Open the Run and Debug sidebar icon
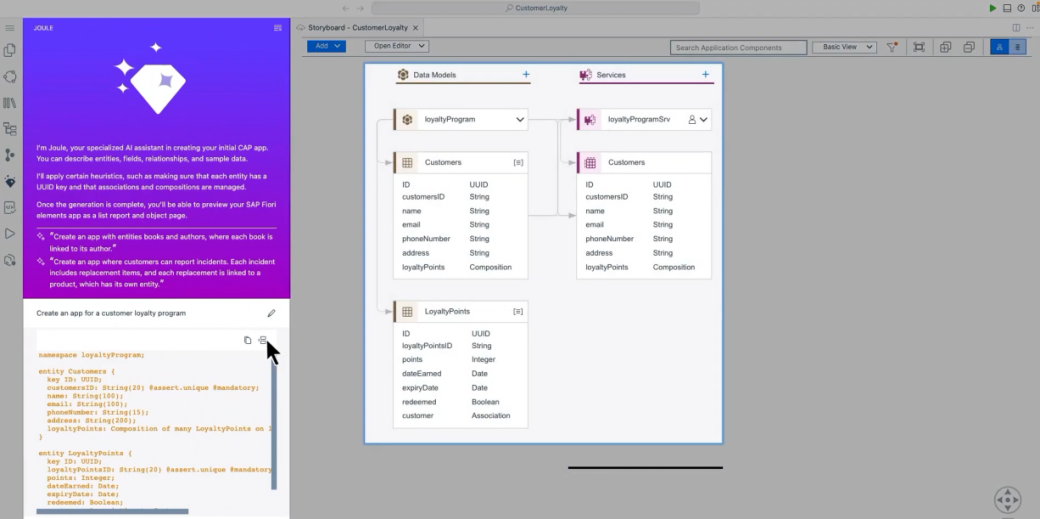 (10, 233)
